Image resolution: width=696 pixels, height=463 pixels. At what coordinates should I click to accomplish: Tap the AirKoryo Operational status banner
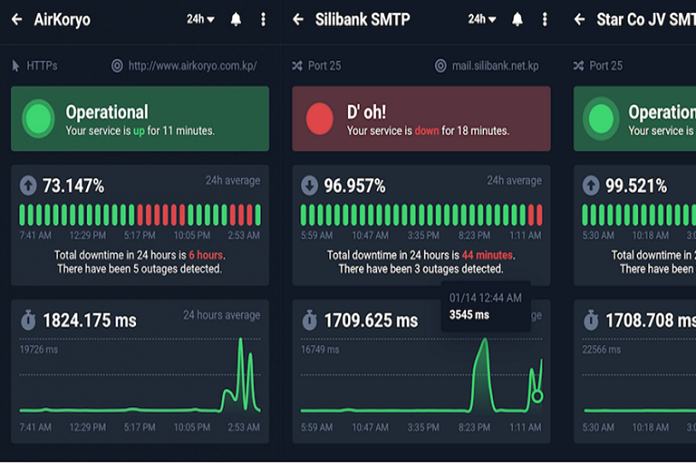point(140,119)
